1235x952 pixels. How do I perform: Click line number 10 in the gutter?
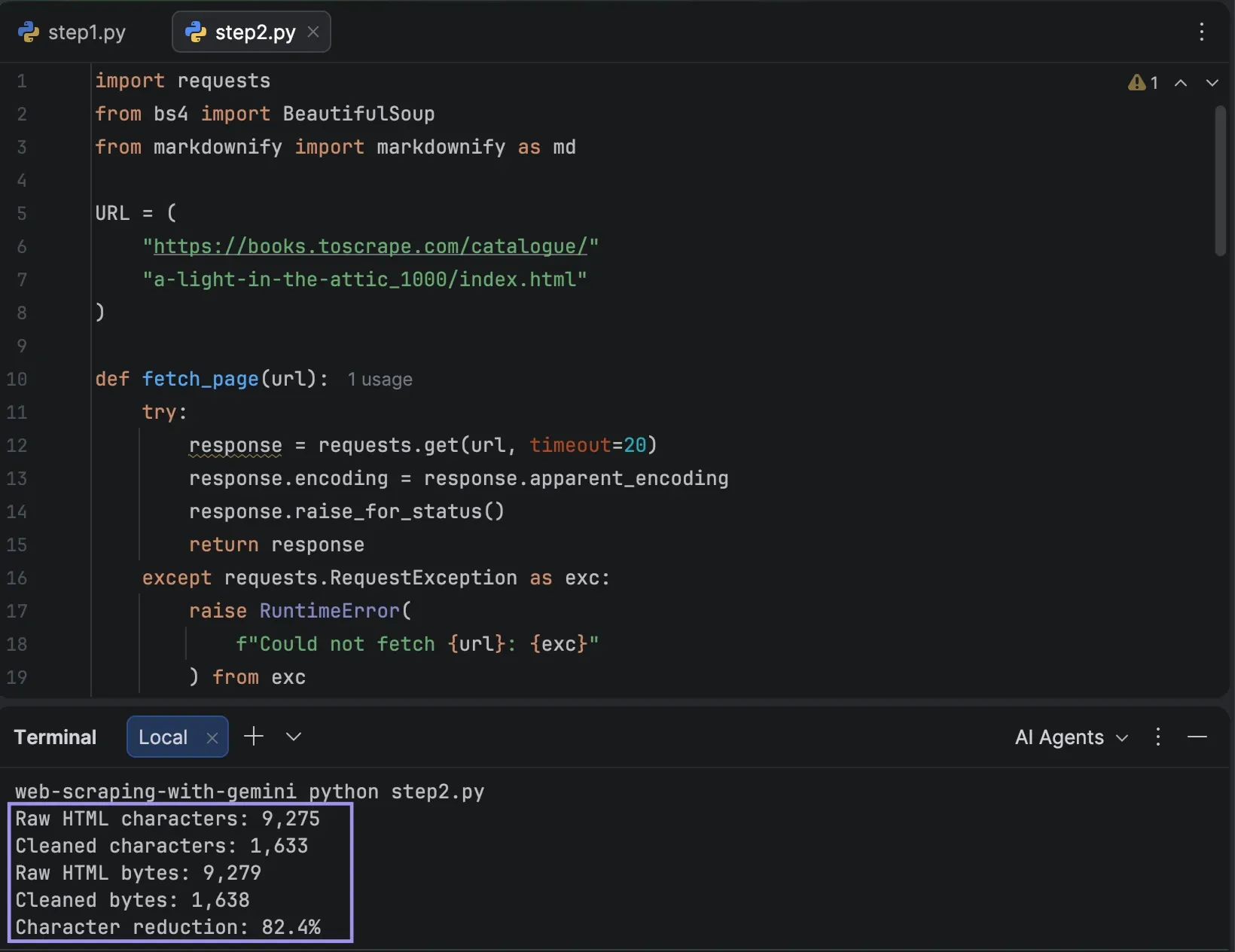point(17,379)
